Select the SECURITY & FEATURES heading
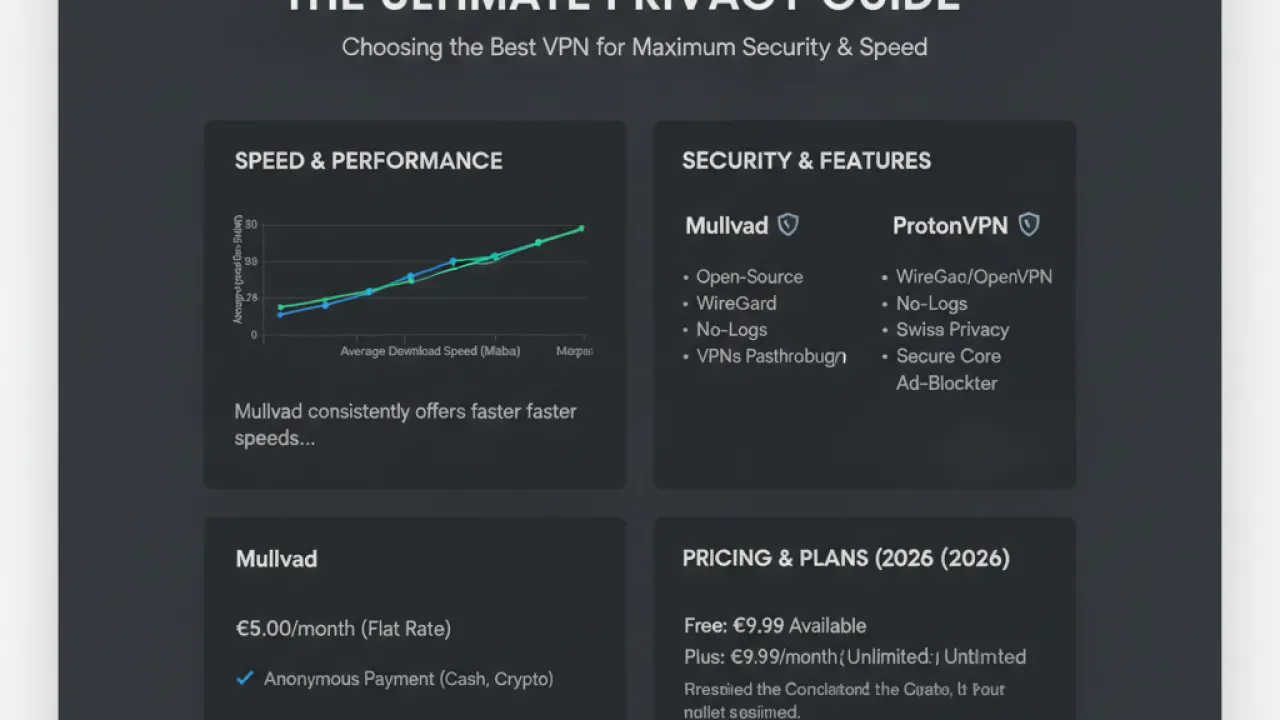Viewport: 1280px width, 720px height. (x=806, y=161)
